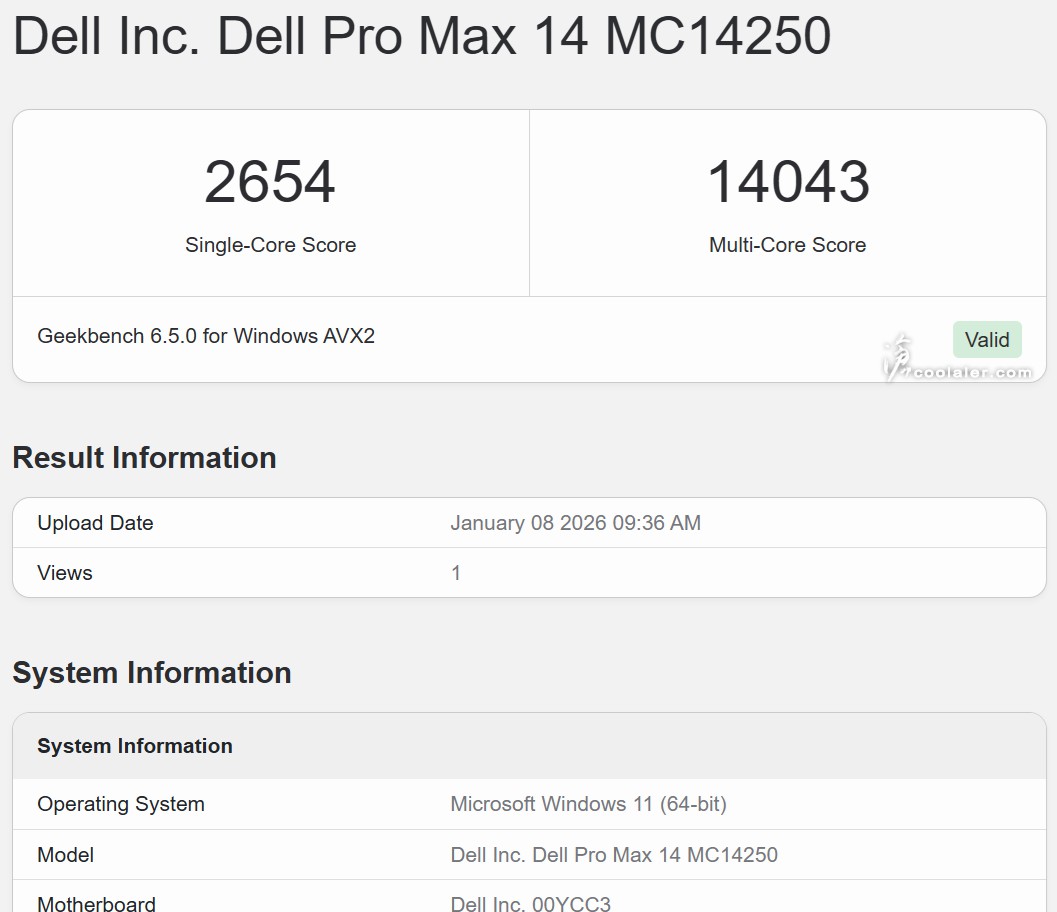Click the Result Information heading
Viewport: 1057px width, 912px height.
point(144,457)
